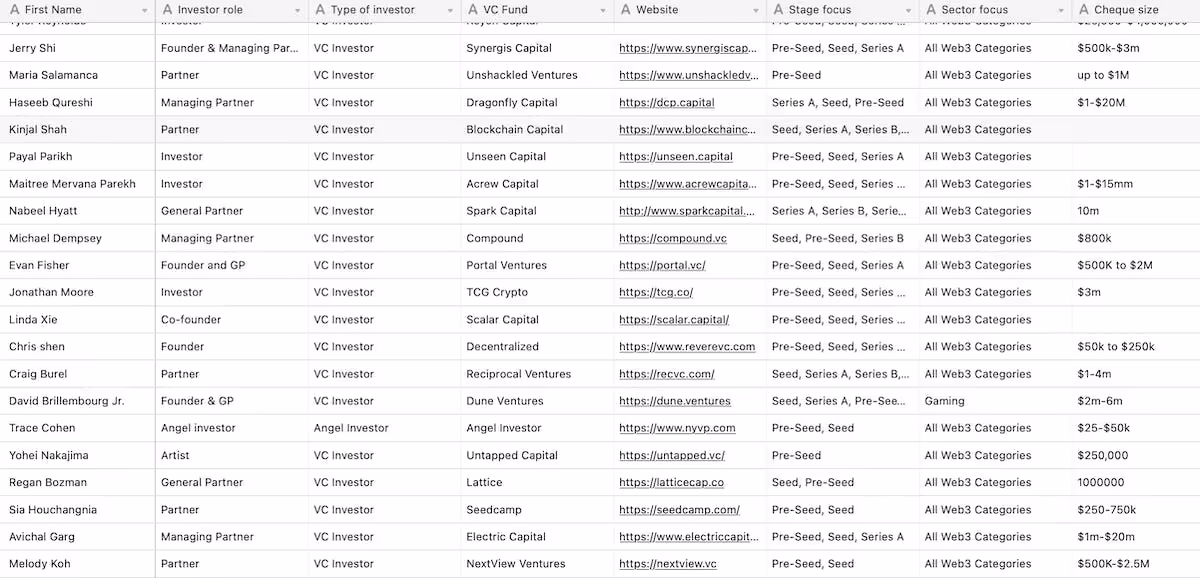
Task: Select the Melody Koh name cell
Action: (x=78, y=564)
